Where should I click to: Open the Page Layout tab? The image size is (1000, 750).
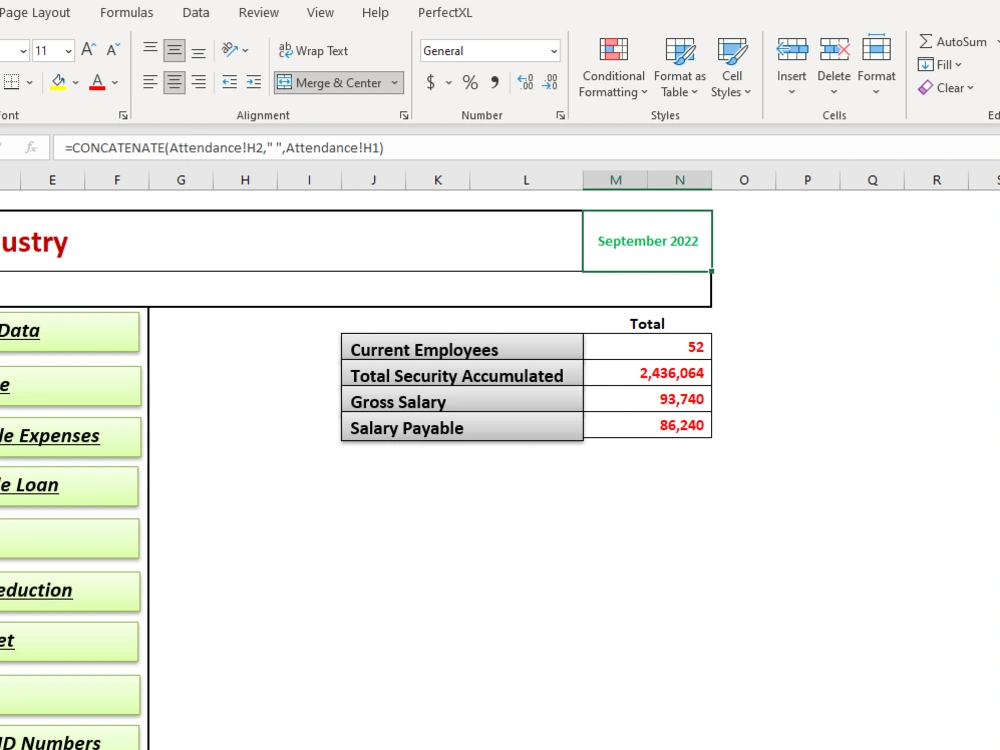(x=35, y=13)
